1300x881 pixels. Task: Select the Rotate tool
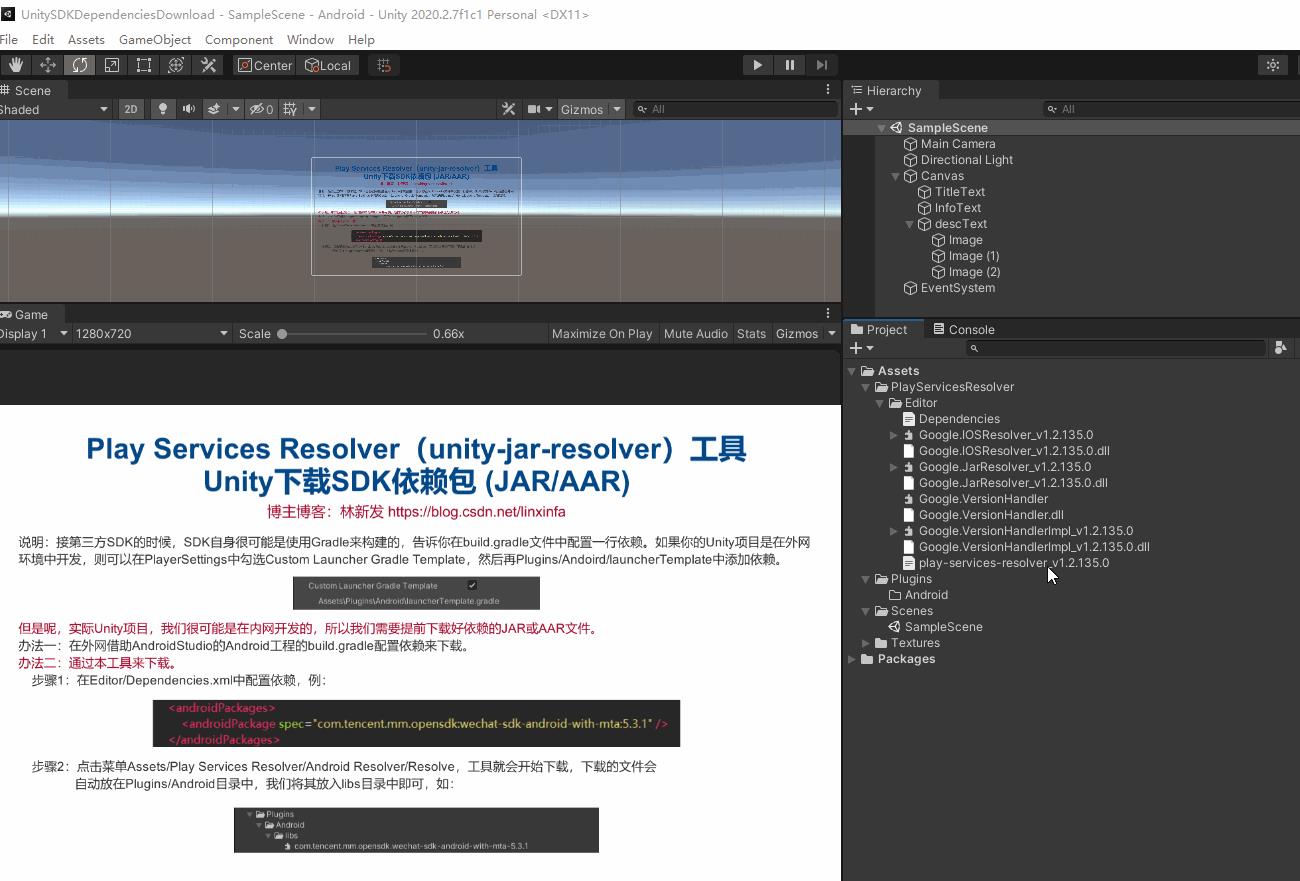click(79, 65)
